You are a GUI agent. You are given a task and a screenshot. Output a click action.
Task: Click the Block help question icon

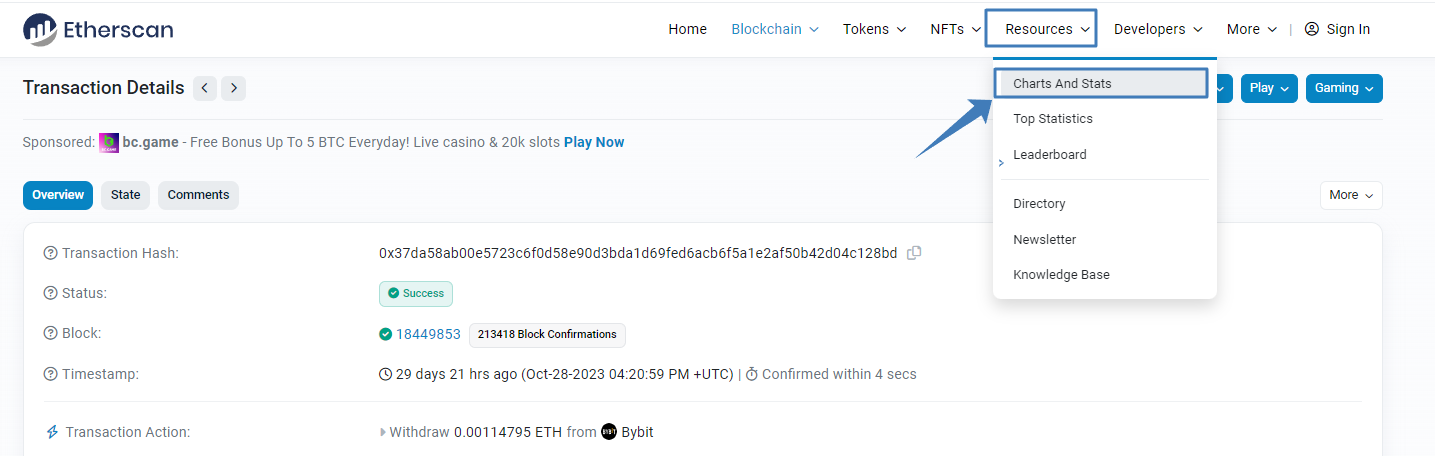click(x=50, y=333)
